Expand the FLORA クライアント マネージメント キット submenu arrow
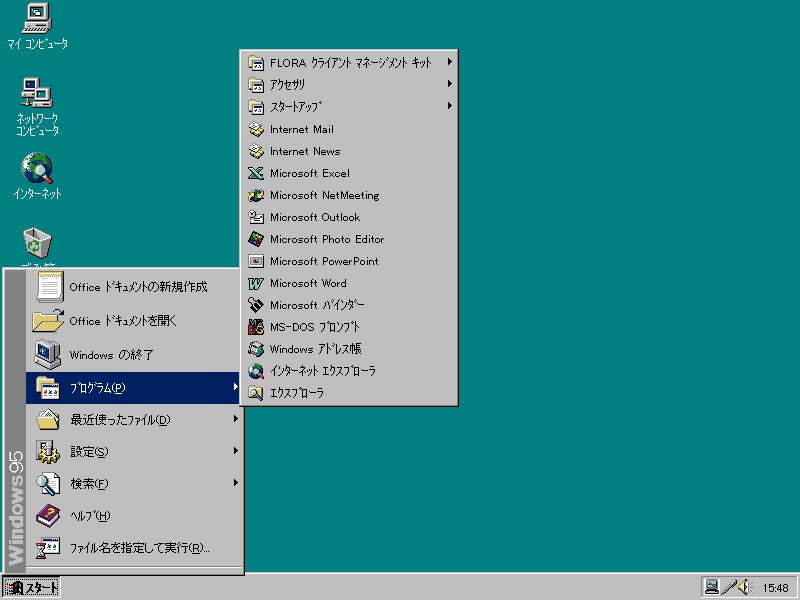 [x=449, y=62]
